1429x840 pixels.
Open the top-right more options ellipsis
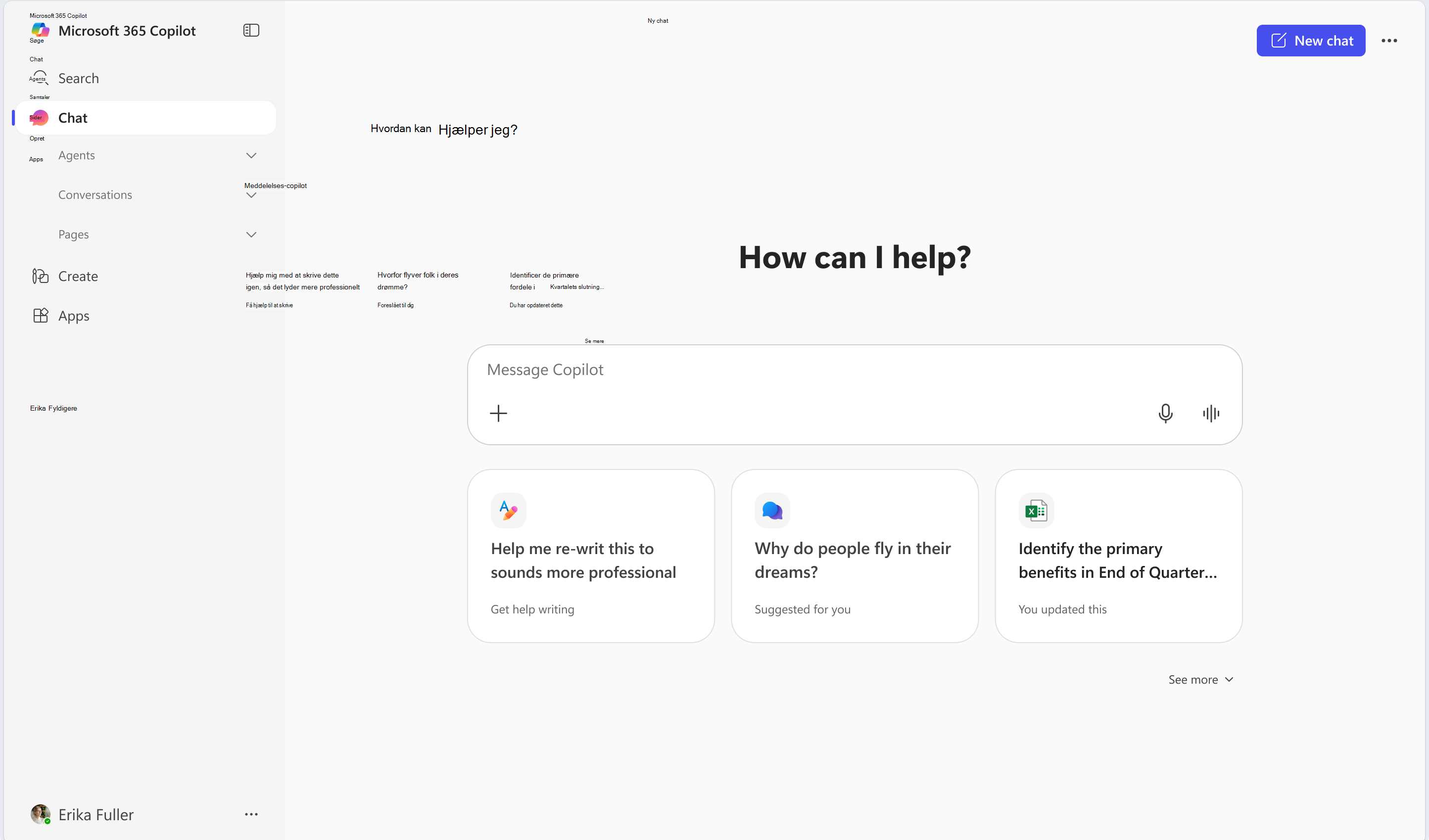(x=1389, y=41)
